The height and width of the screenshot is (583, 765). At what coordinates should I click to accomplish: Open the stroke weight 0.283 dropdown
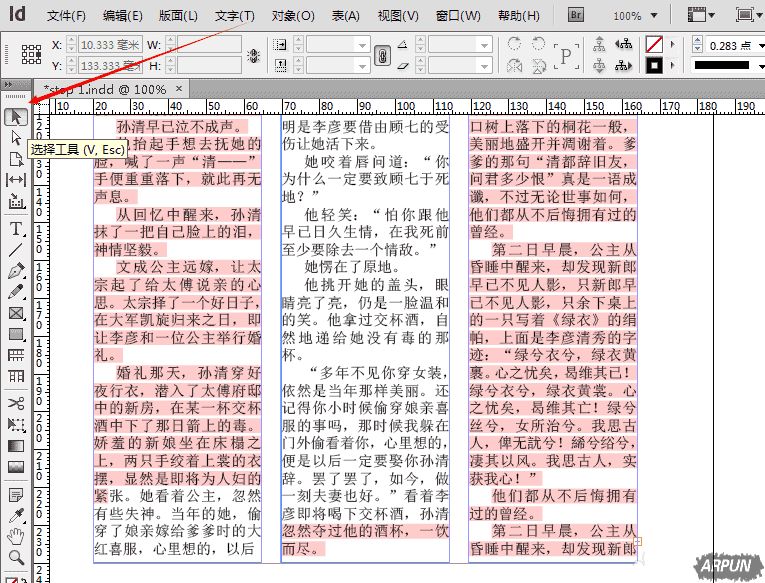click(761, 46)
